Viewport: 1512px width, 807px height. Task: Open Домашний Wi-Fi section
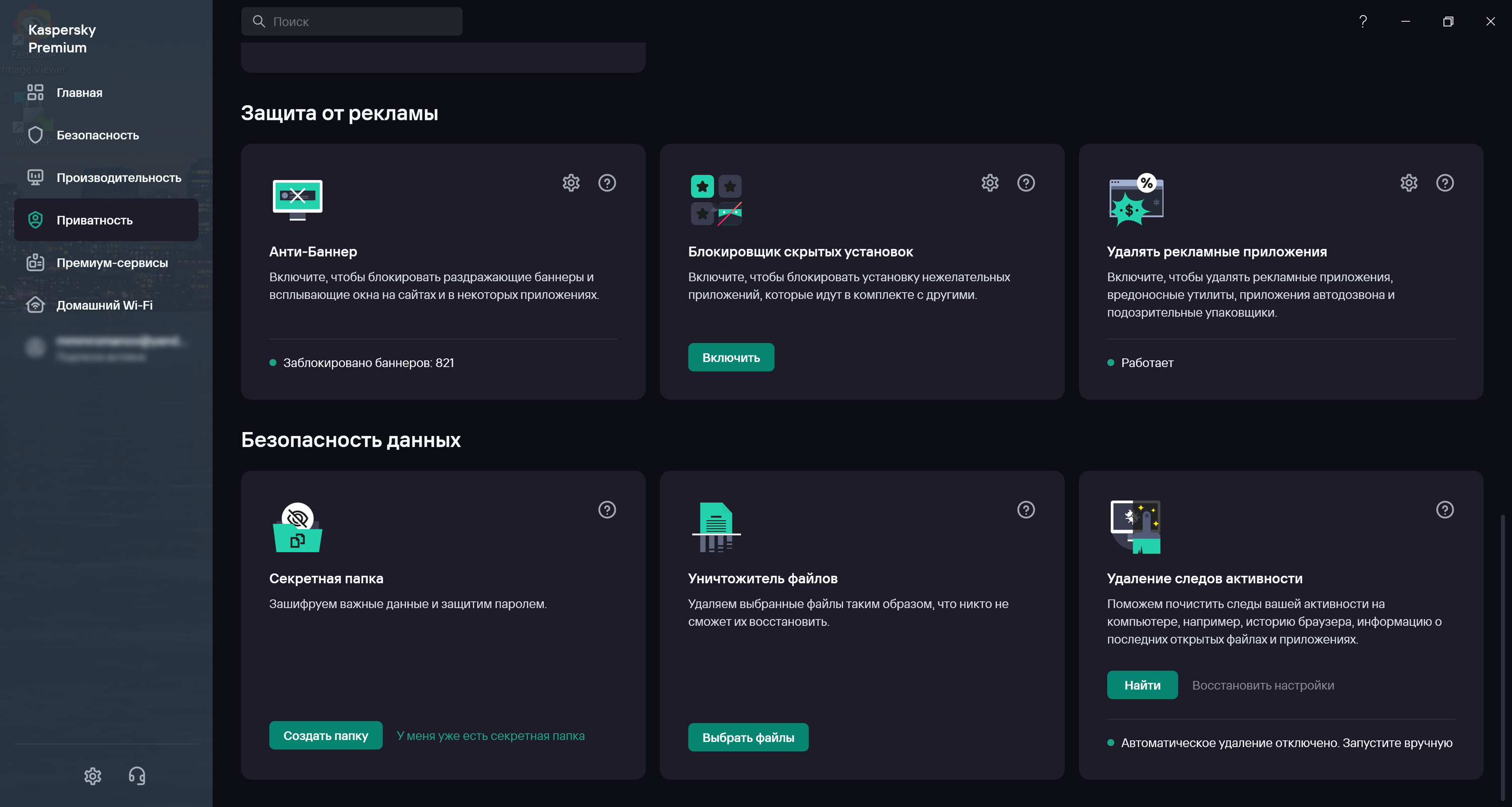click(x=104, y=305)
